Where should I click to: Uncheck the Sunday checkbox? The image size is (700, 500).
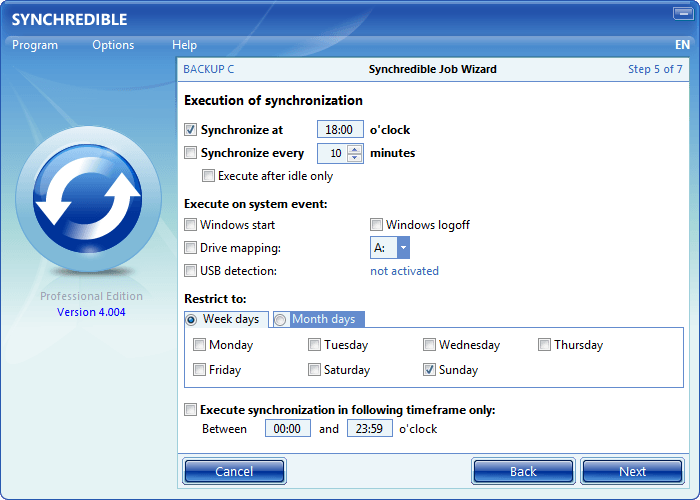click(429, 370)
